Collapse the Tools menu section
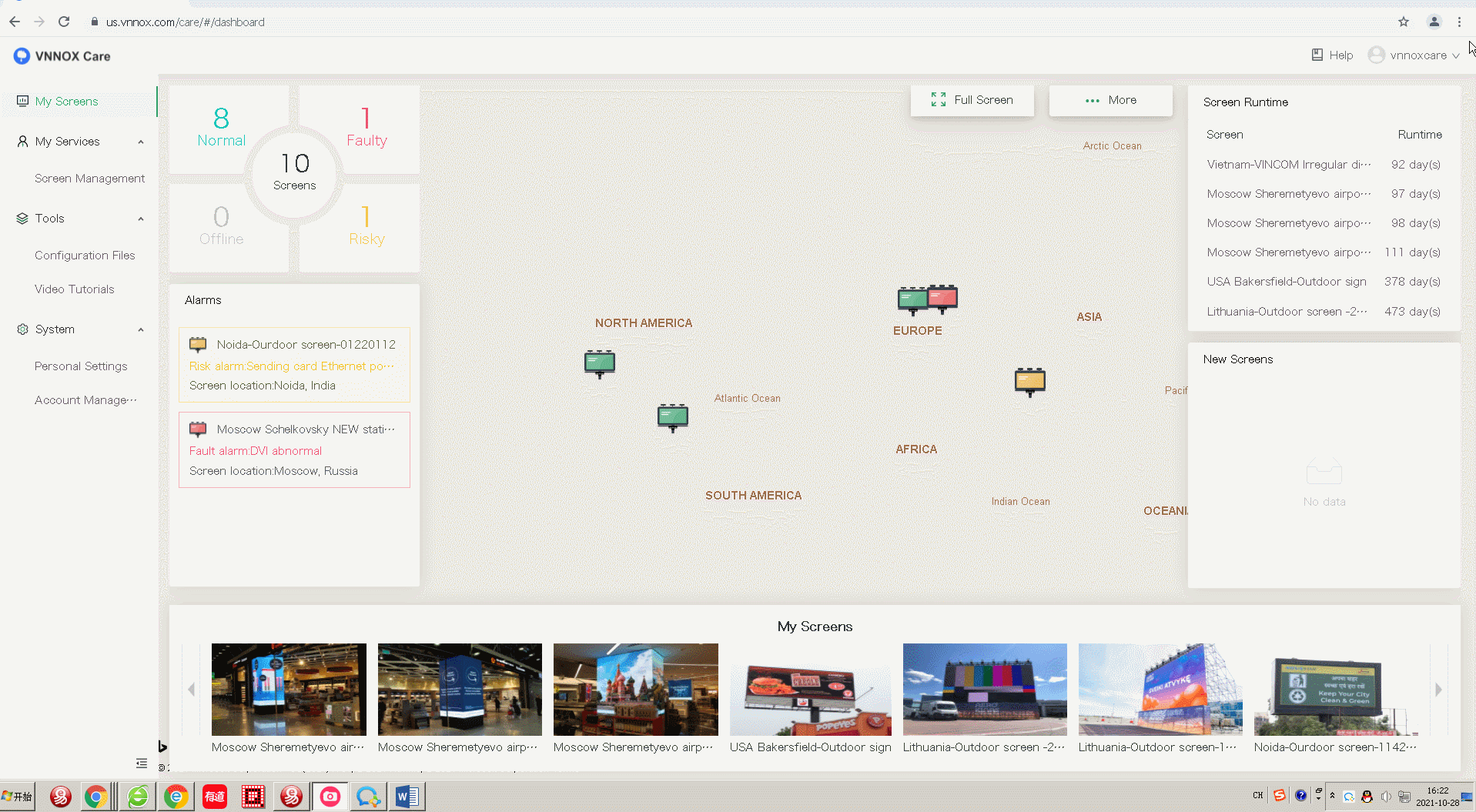1476x812 pixels. coord(141,219)
